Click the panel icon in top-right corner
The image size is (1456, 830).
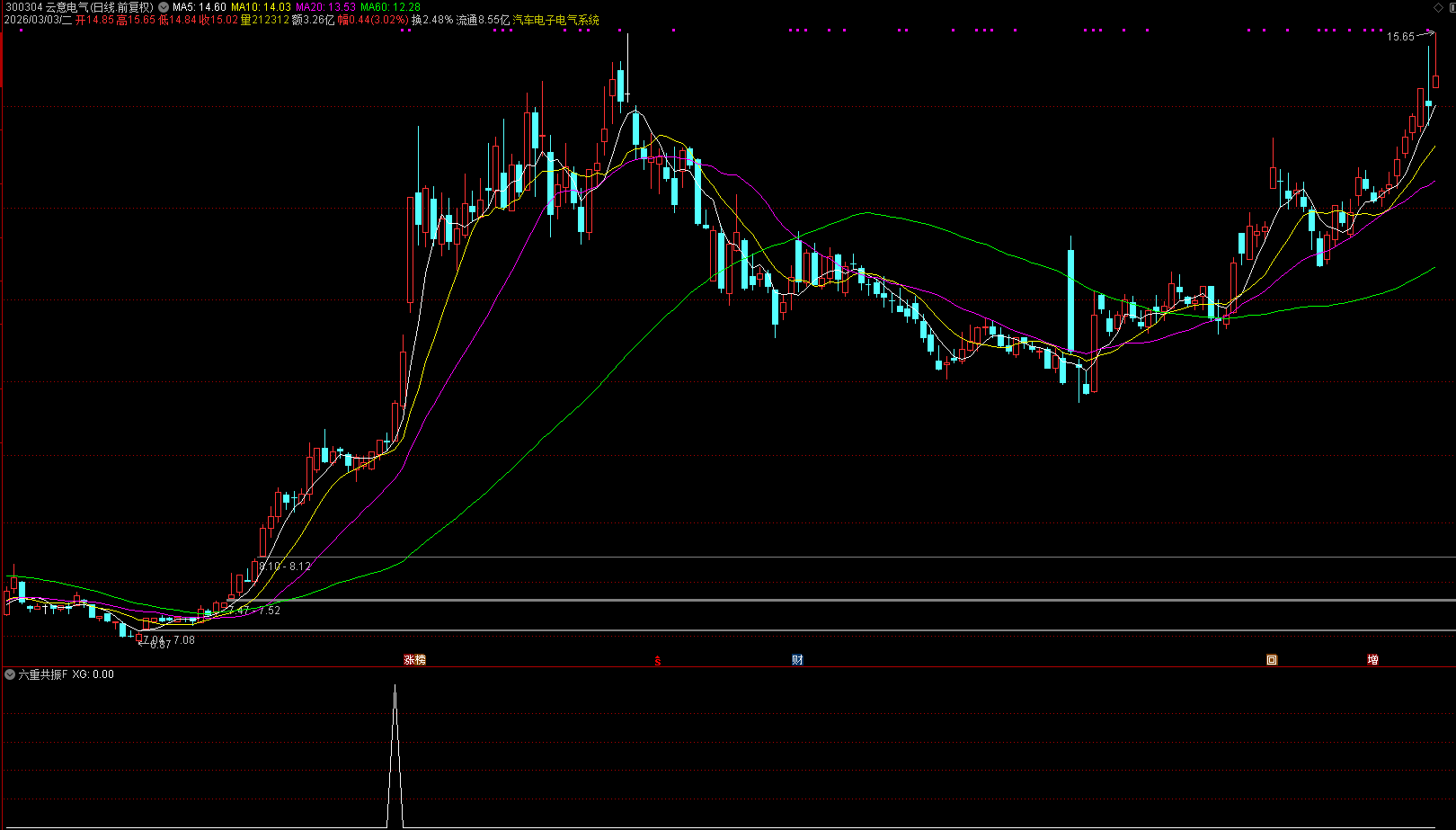pyautogui.click(x=1451, y=7)
